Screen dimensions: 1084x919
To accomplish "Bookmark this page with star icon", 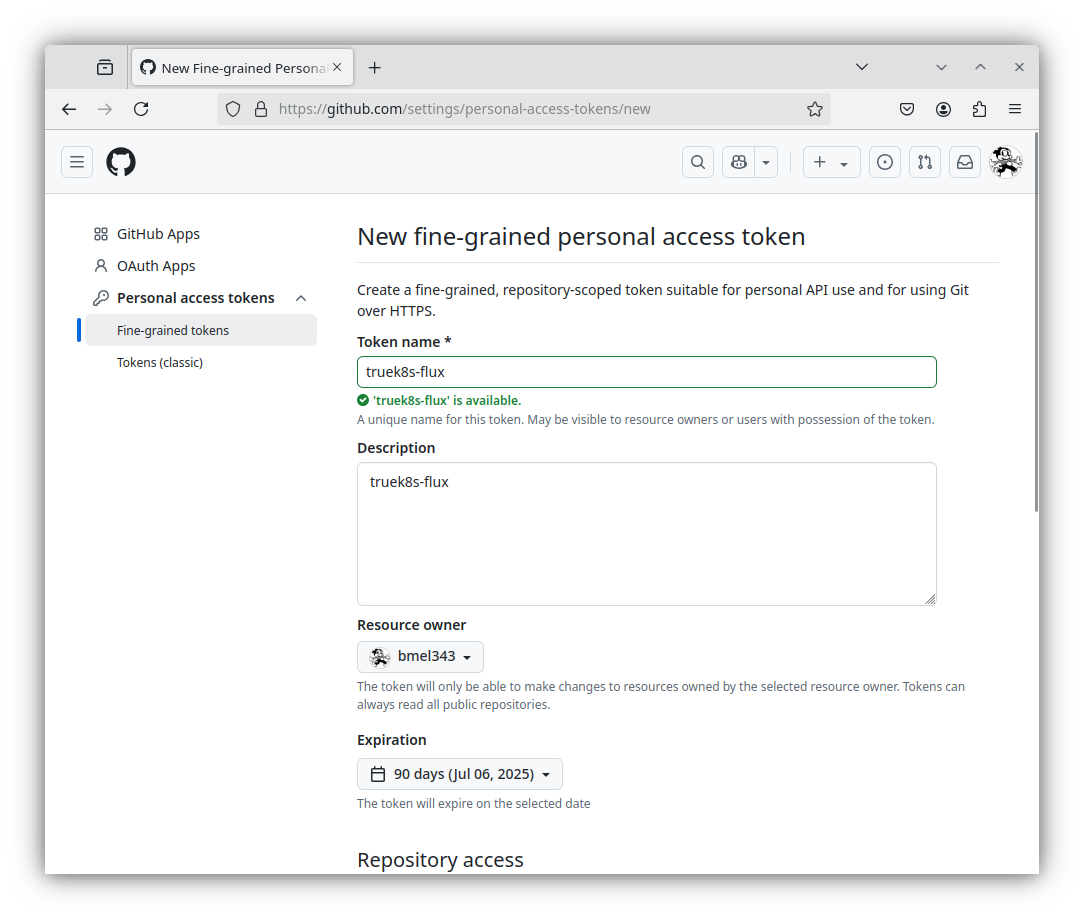I will [x=815, y=109].
